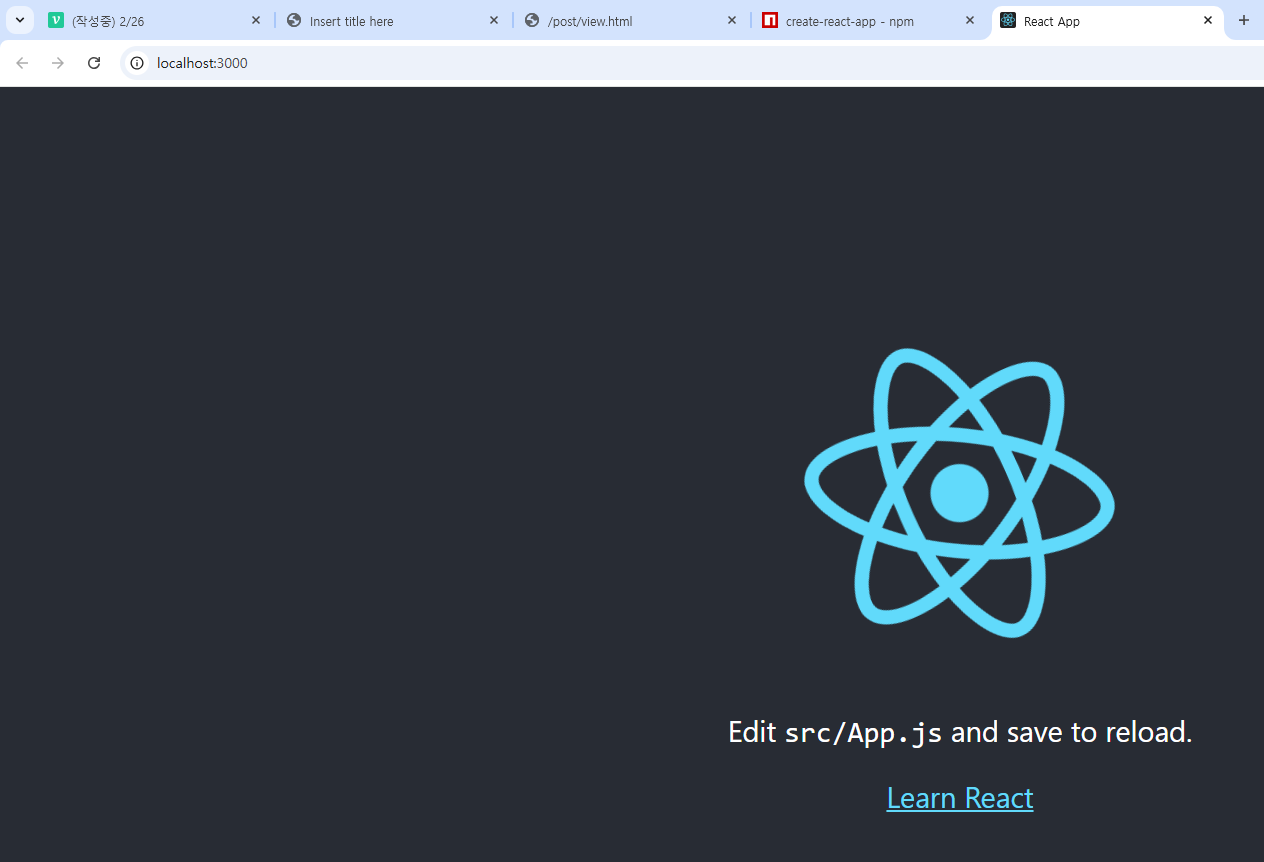The height and width of the screenshot is (862, 1264).
Task: Select the React App tab
Action: click(1108, 21)
